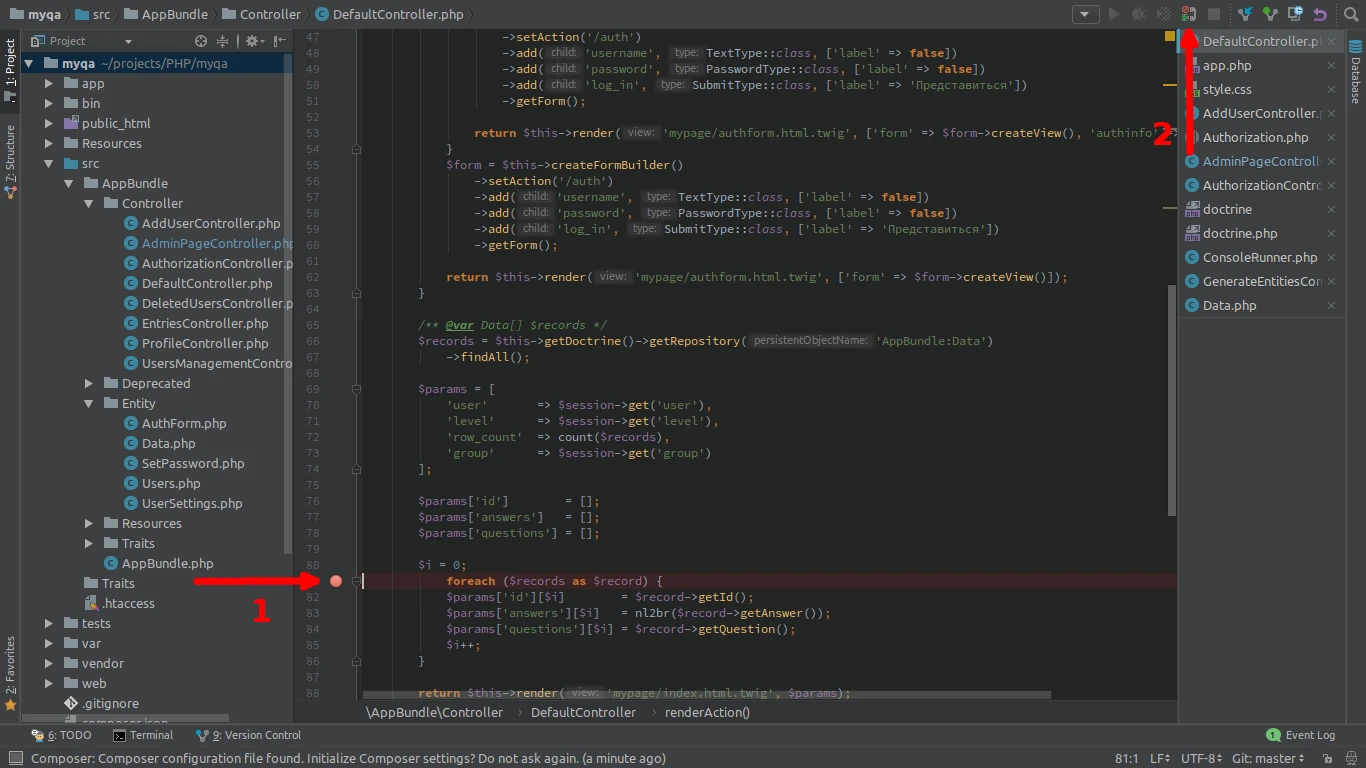Open Search Everywhere magnifier icon
The height and width of the screenshot is (768, 1366).
click(1351, 14)
